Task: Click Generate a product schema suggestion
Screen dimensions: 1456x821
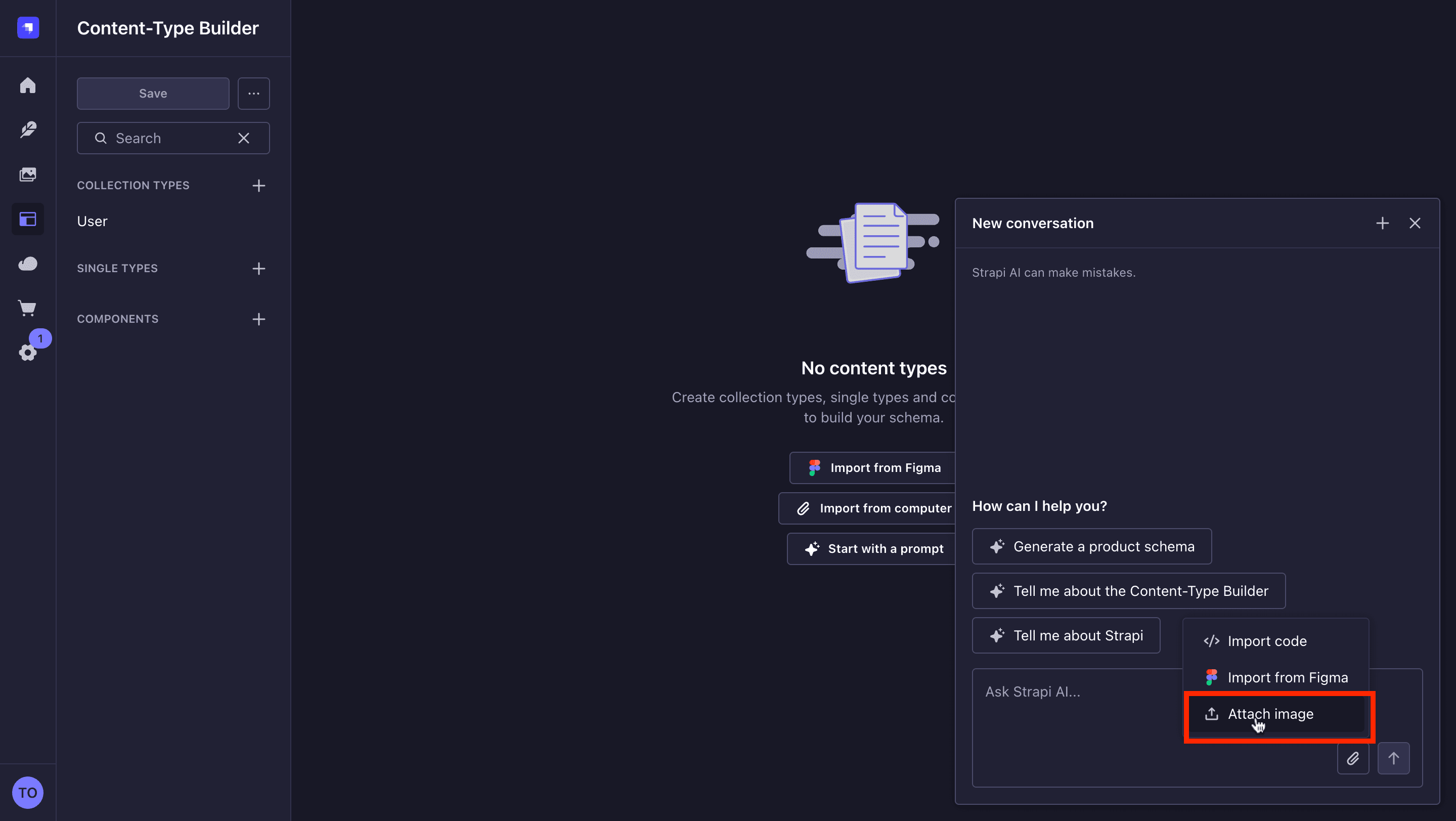Action: (x=1092, y=546)
